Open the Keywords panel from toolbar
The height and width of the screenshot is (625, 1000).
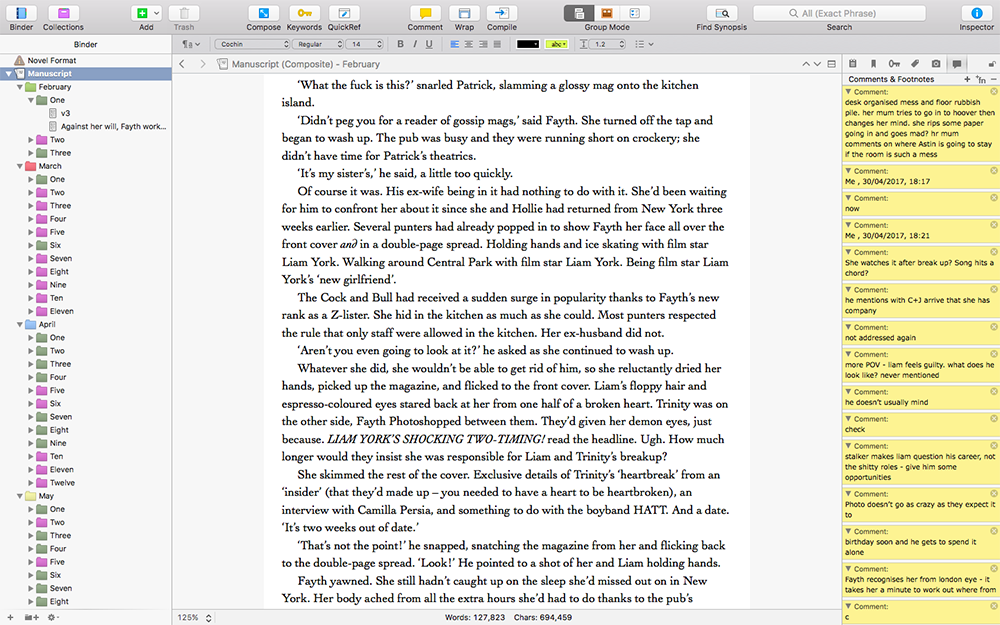(304, 13)
